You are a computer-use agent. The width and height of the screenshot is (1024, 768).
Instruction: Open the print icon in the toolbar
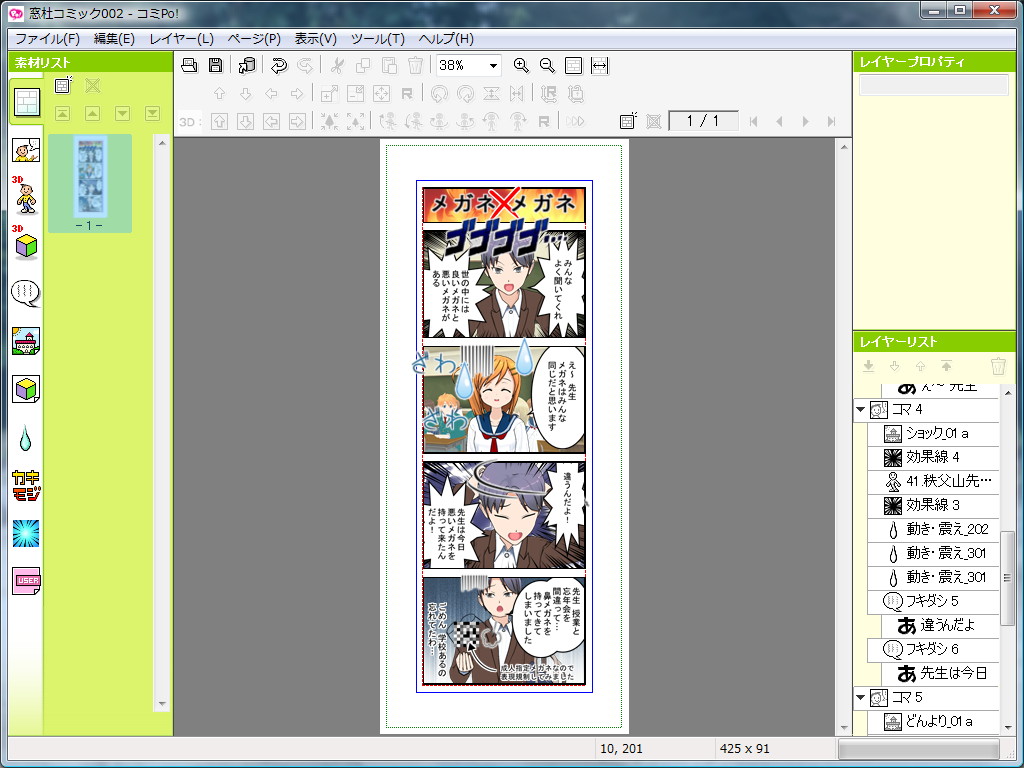coord(189,65)
